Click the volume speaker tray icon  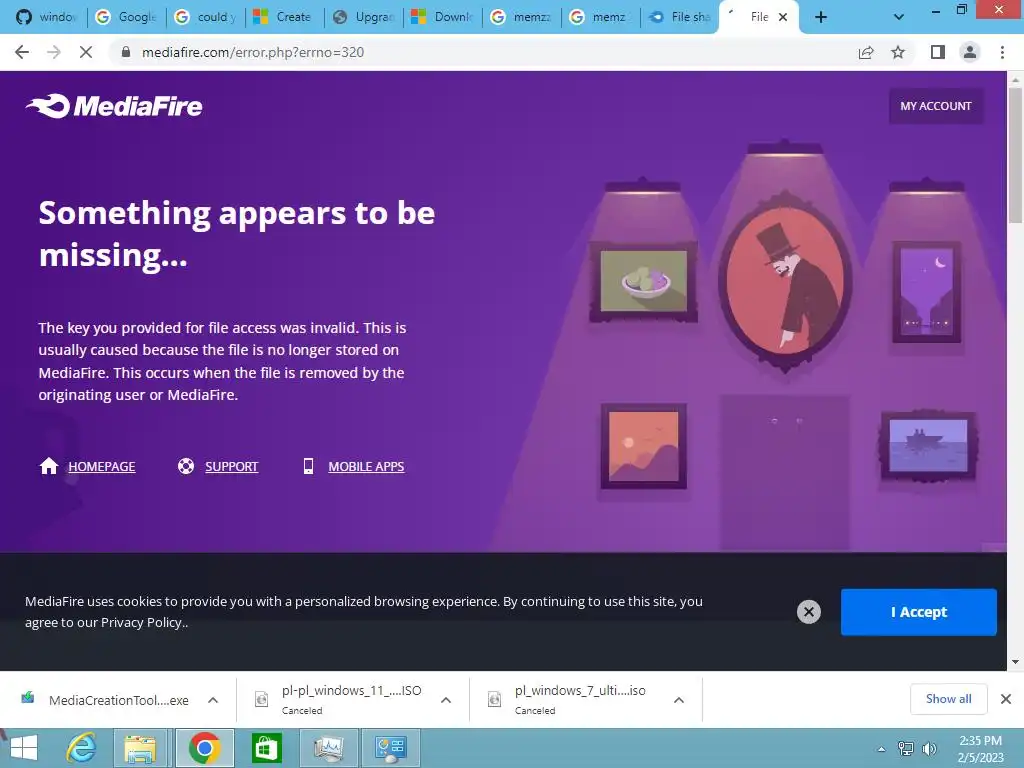pos(929,748)
